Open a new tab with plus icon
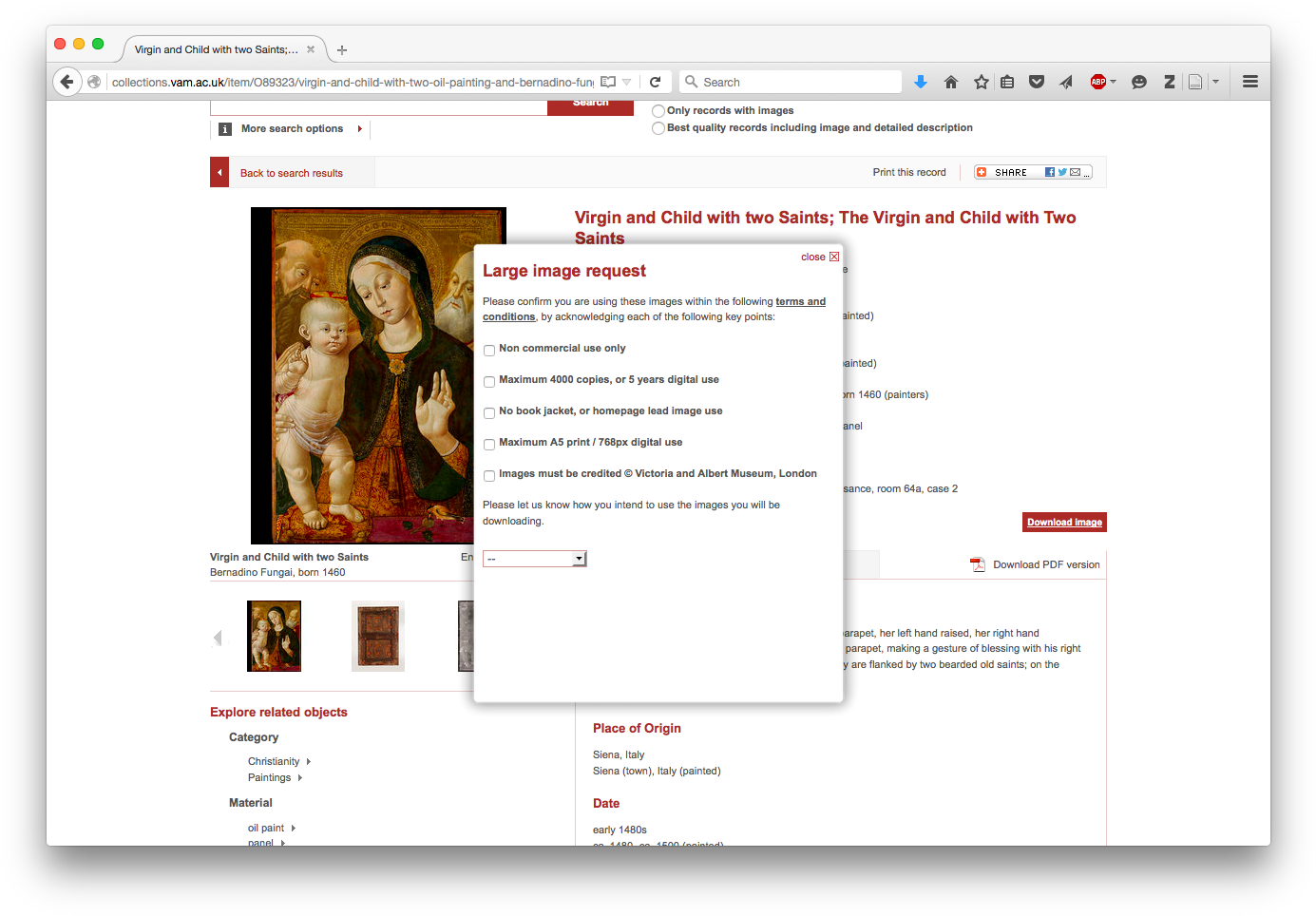The height and width of the screenshot is (916, 1316). coord(342,49)
